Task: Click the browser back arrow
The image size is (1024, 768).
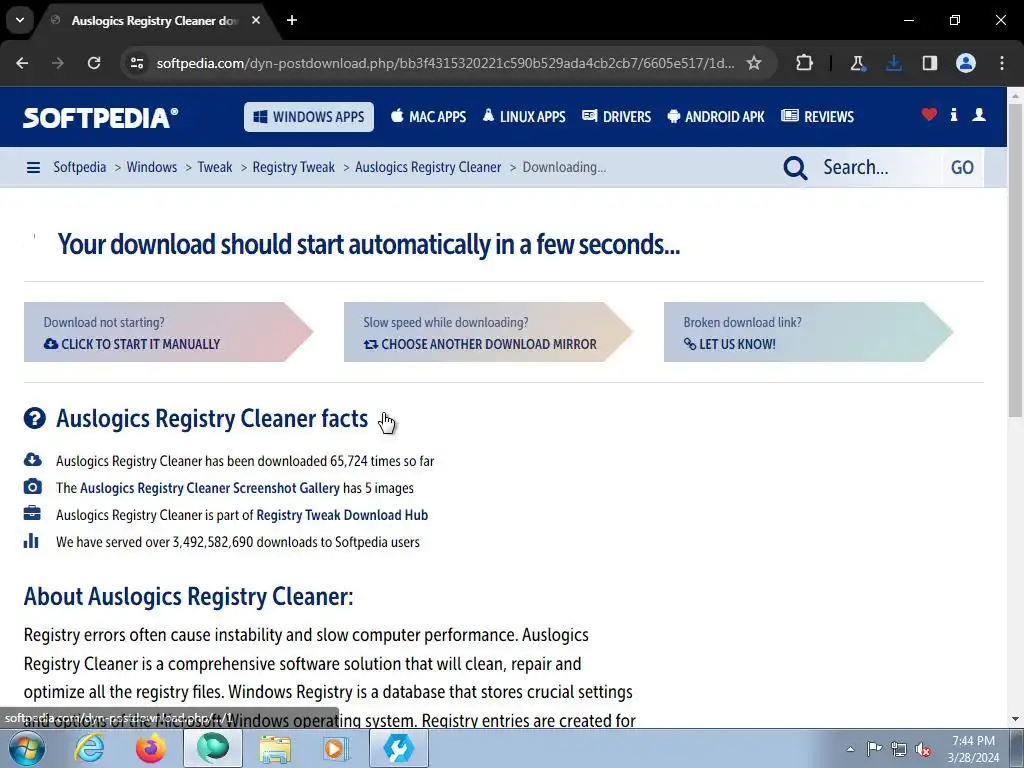Action: [22, 63]
